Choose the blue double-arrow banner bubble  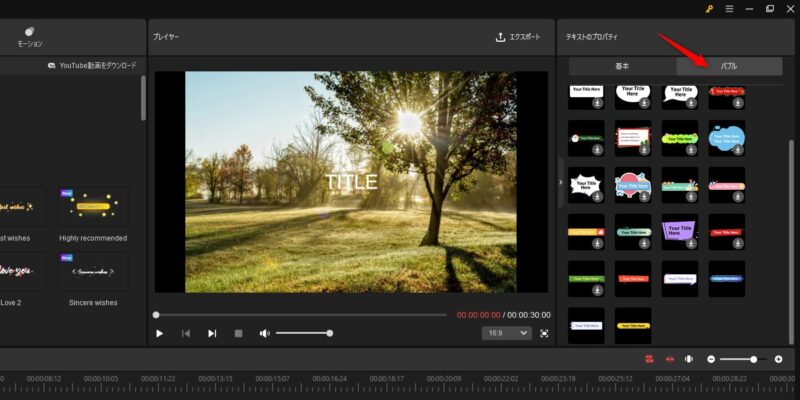pyautogui.click(x=727, y=279)
